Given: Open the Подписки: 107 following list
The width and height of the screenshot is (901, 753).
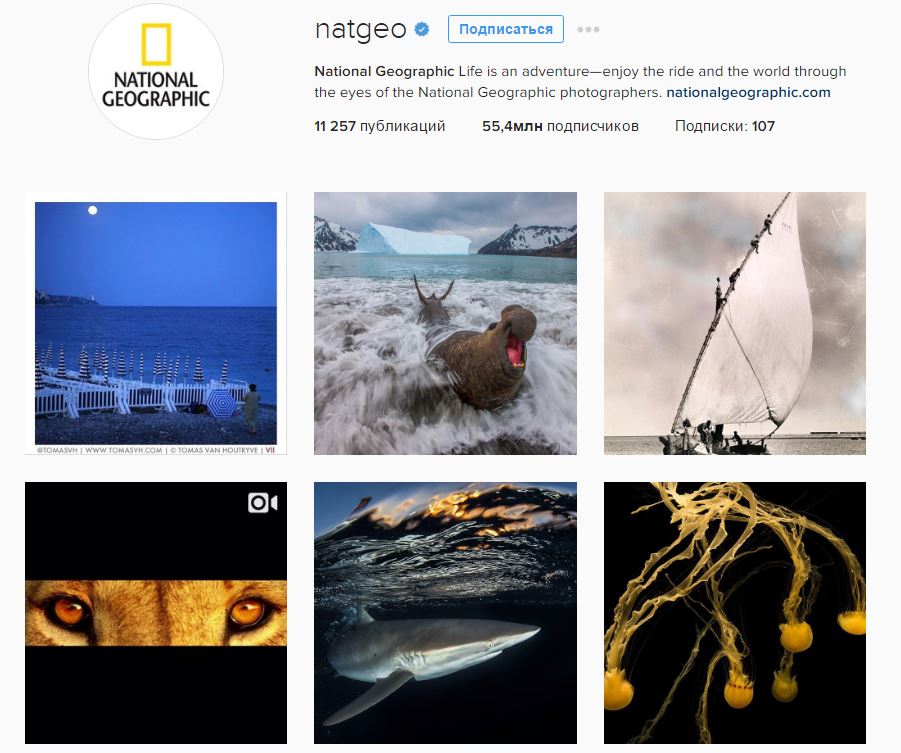Looking at the screenshot, I should tap(725, 126).
